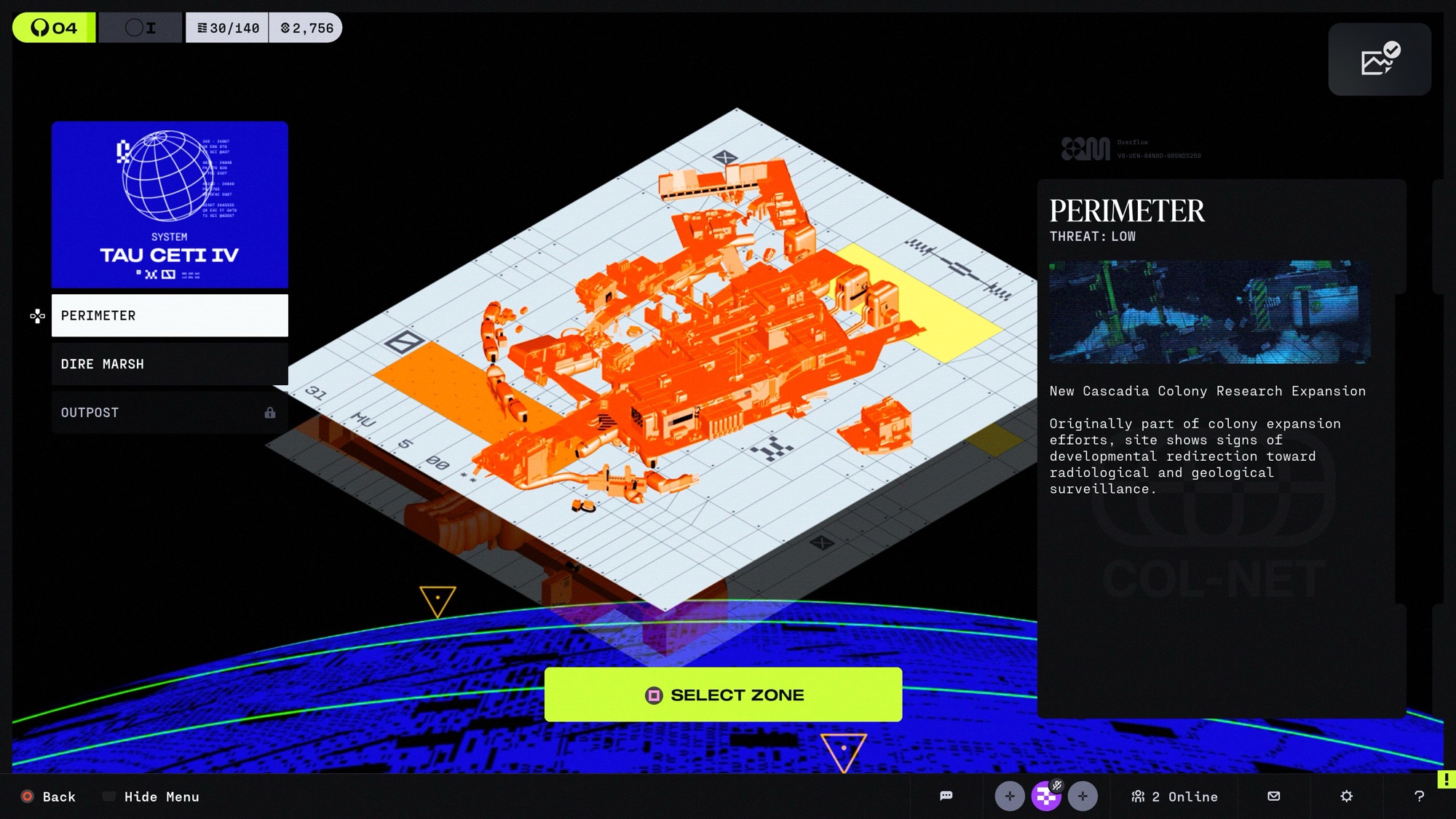Select the Dire Marsh zone
The image size is (1456, 819).
coord(170,364)
